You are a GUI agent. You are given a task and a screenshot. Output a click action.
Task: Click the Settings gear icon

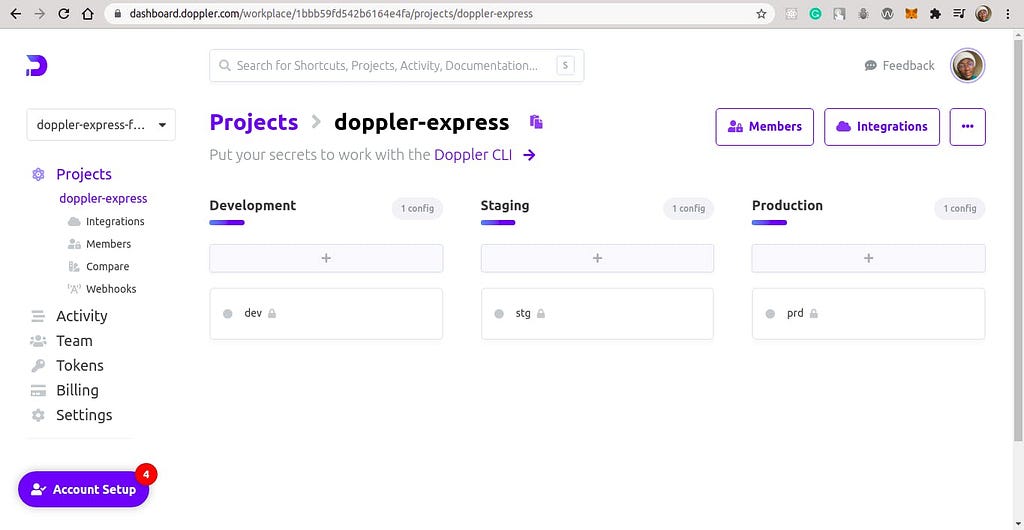click(x=39, y=415)
